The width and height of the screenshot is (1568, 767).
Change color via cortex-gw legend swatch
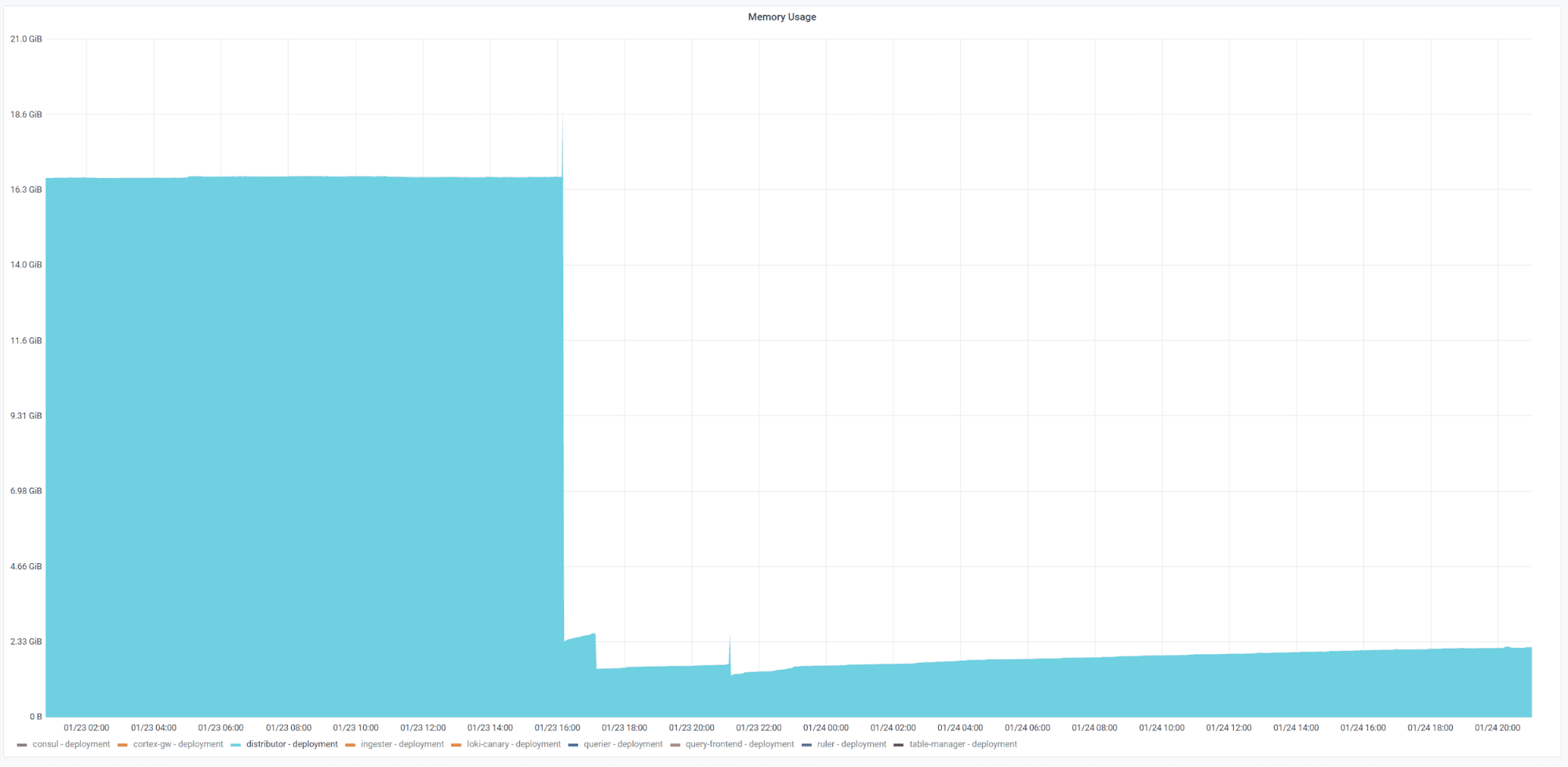(x=122, y=745)
